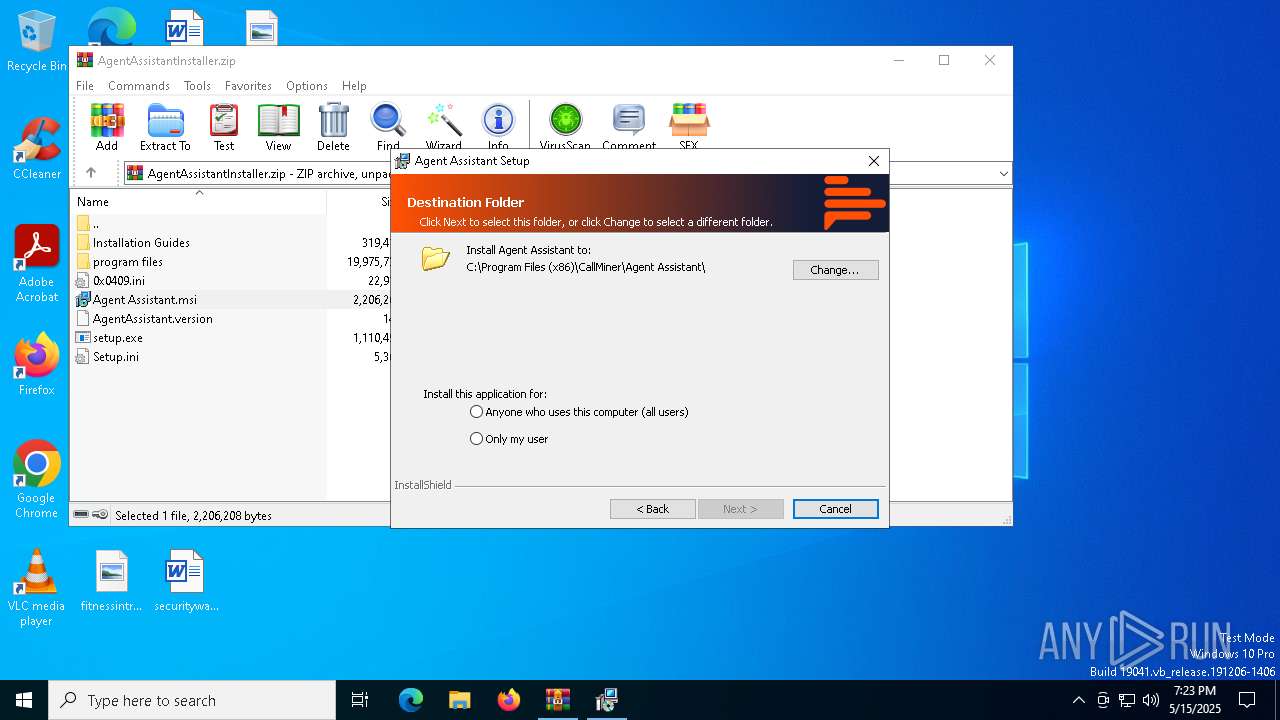Click the Back button in setup

point(653,509)
